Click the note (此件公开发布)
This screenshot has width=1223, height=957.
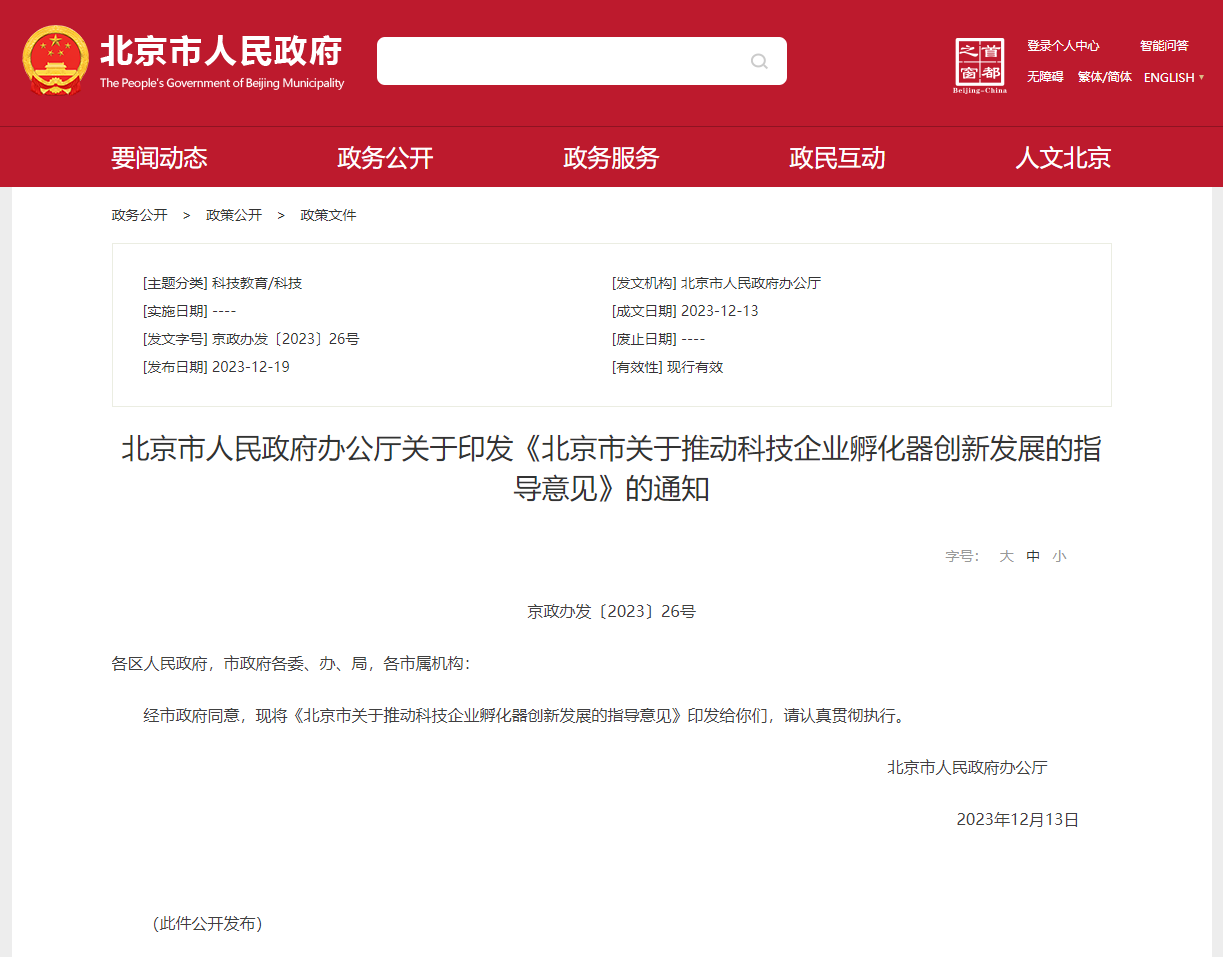(x=207, y=923)
